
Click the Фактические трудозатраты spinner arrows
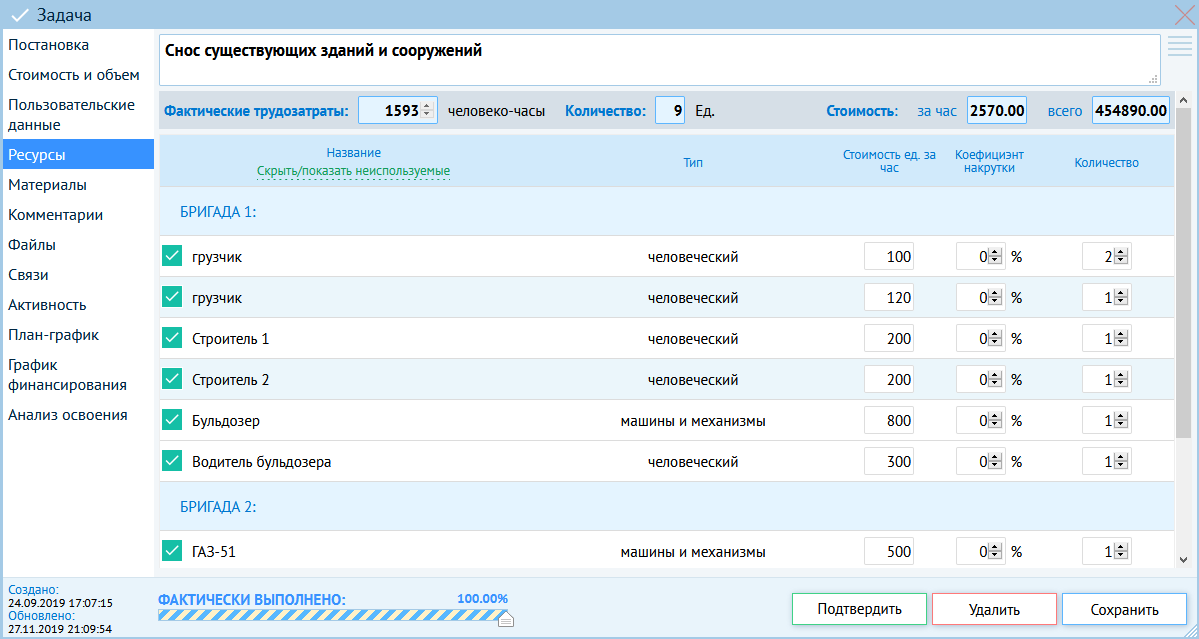428,111
